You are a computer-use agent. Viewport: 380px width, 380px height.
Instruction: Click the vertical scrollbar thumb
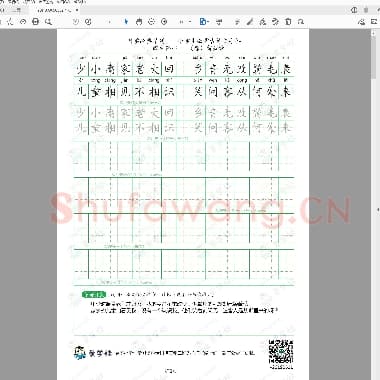tap(373, 56)
